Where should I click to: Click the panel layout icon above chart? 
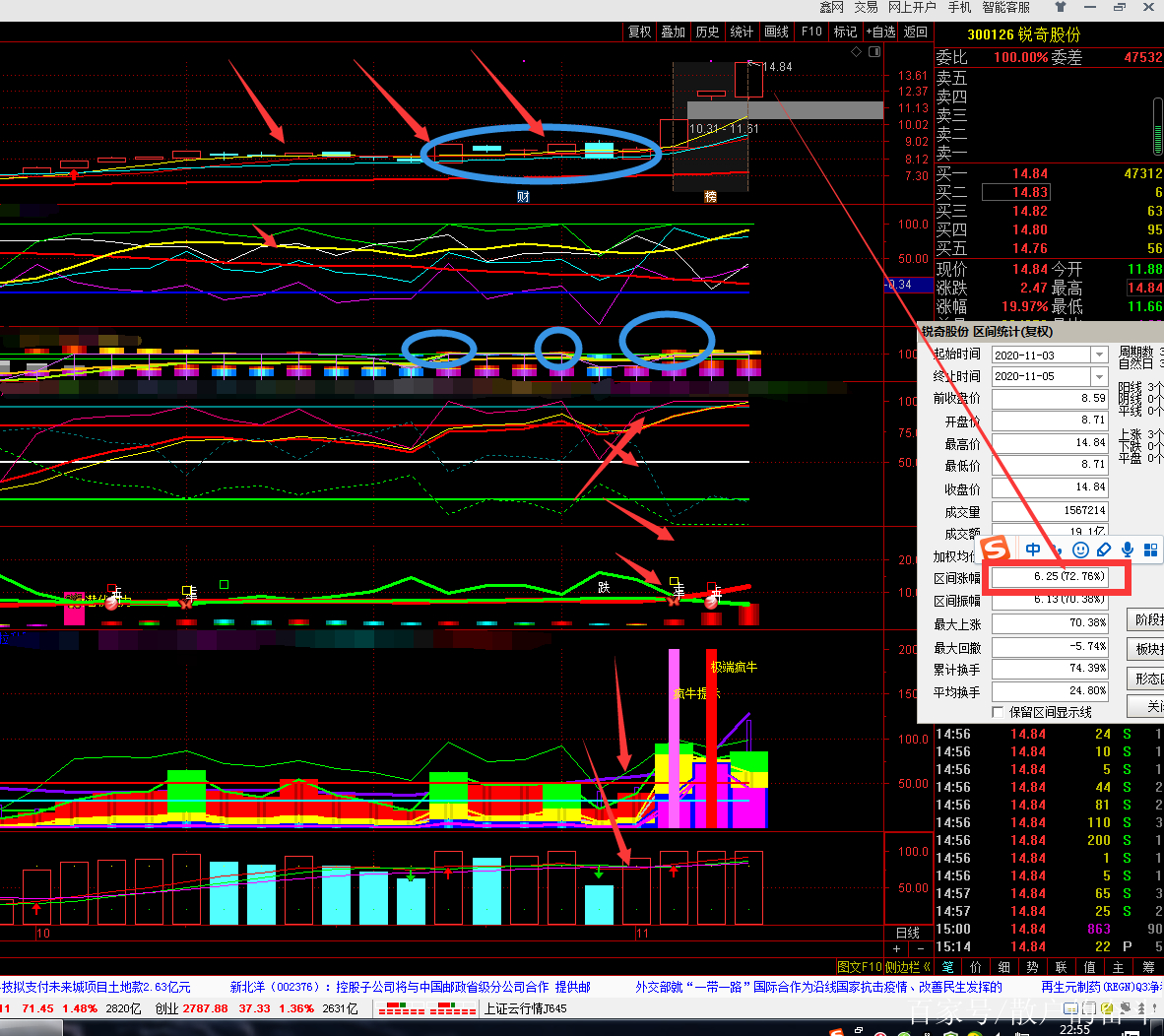(x=873, y=52)
